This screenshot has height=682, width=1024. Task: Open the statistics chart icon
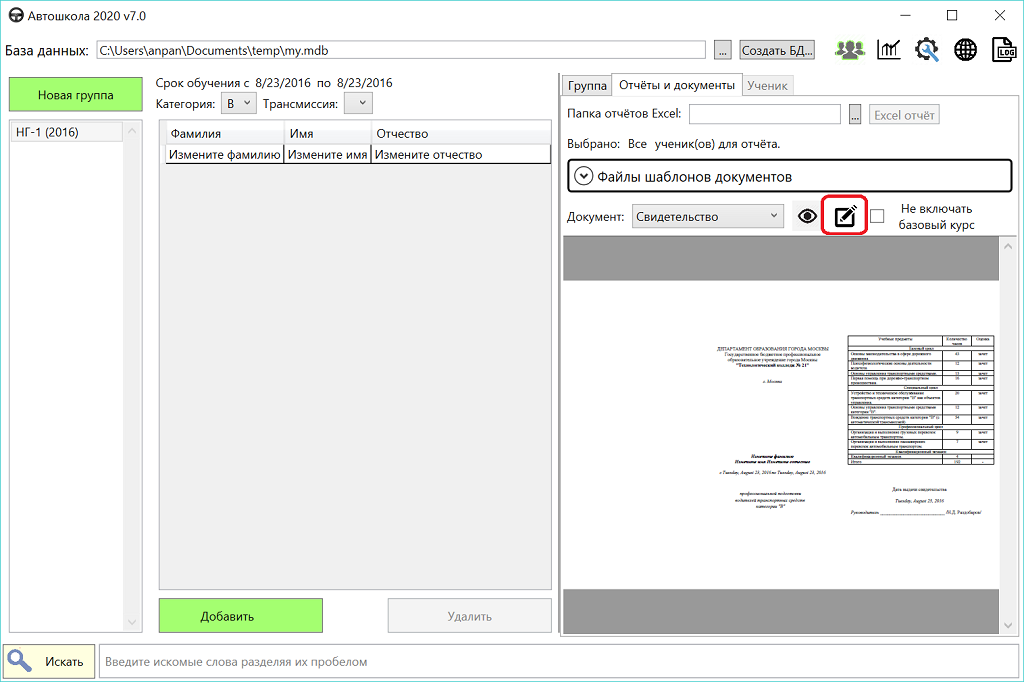point(888,50)
